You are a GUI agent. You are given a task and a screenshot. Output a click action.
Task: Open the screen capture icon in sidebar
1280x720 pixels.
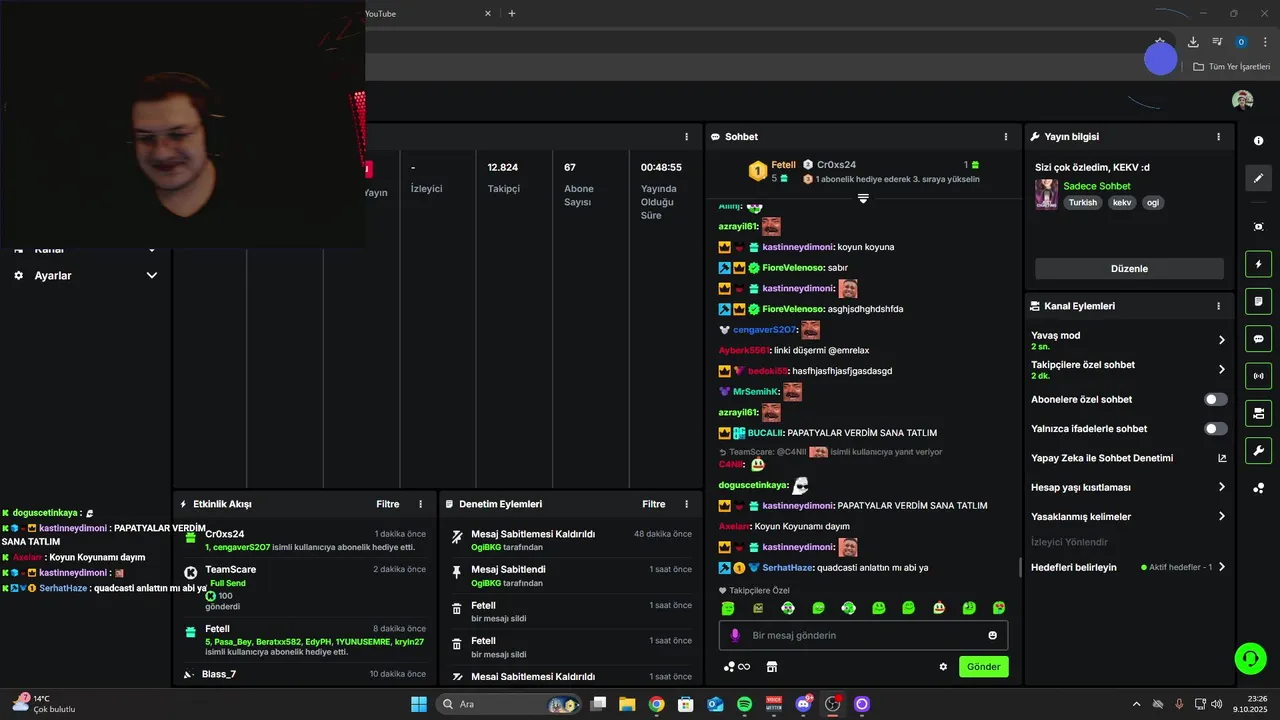coord(1258,227)
